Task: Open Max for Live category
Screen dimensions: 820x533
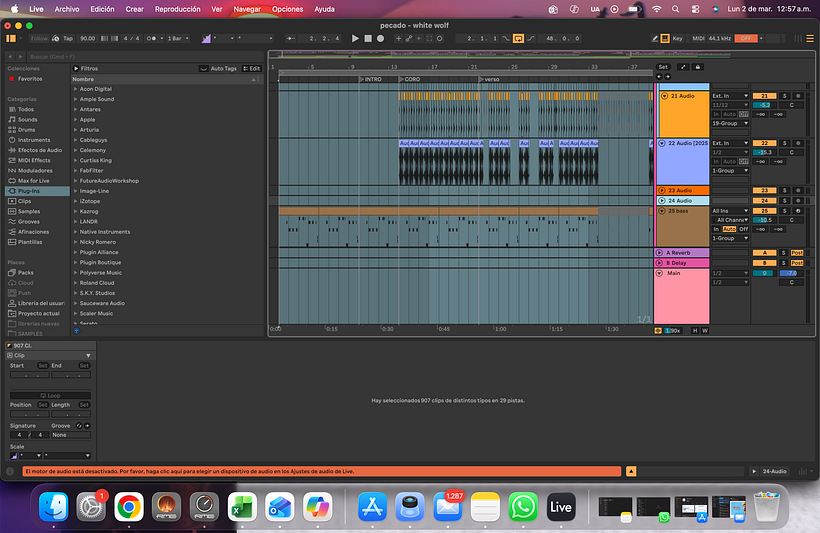Action: click(x=33, y=180)
